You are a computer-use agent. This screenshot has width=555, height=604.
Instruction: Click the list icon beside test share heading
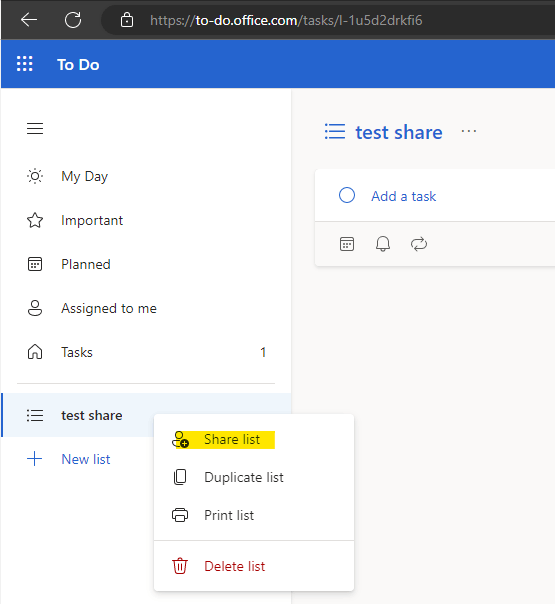[x=335, y=132]
